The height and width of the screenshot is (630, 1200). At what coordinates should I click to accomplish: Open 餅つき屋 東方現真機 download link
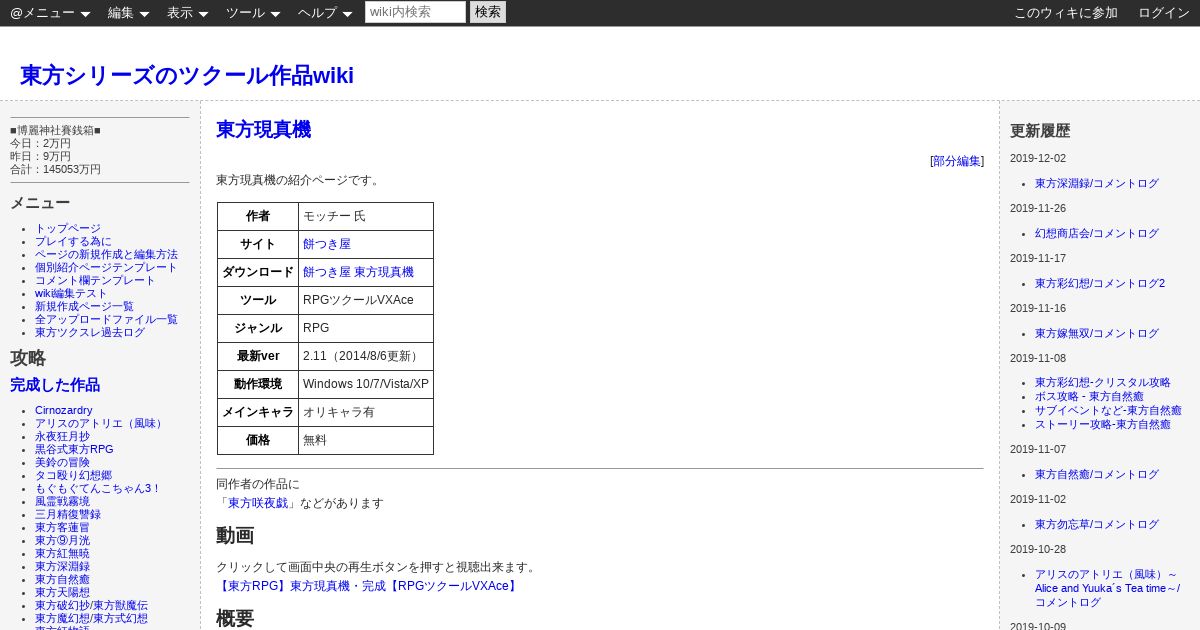point(358,272)
